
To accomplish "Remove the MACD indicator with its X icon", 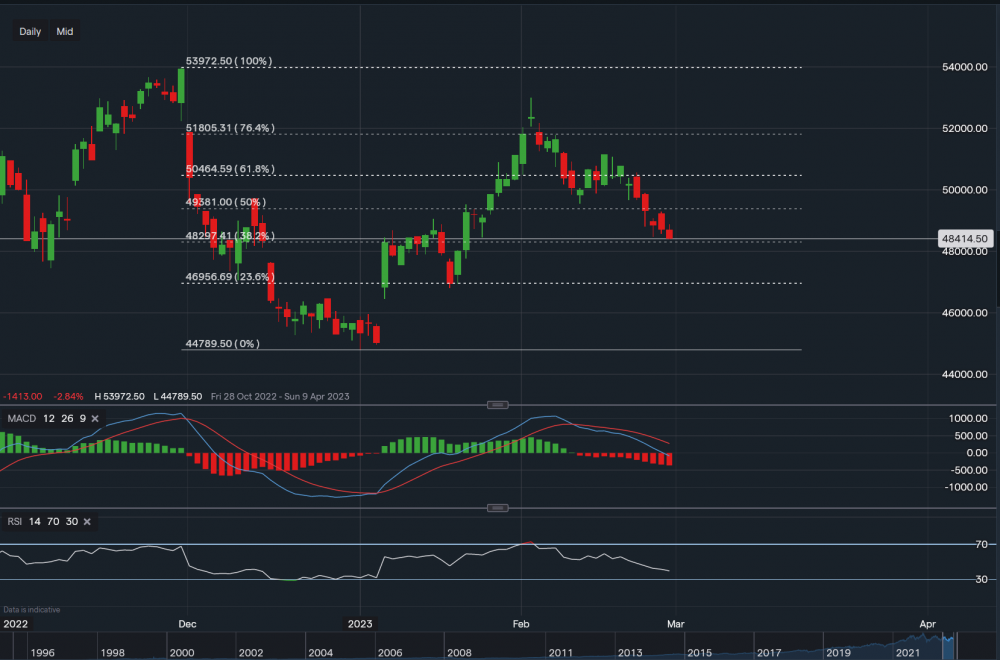I will [96, 417].
